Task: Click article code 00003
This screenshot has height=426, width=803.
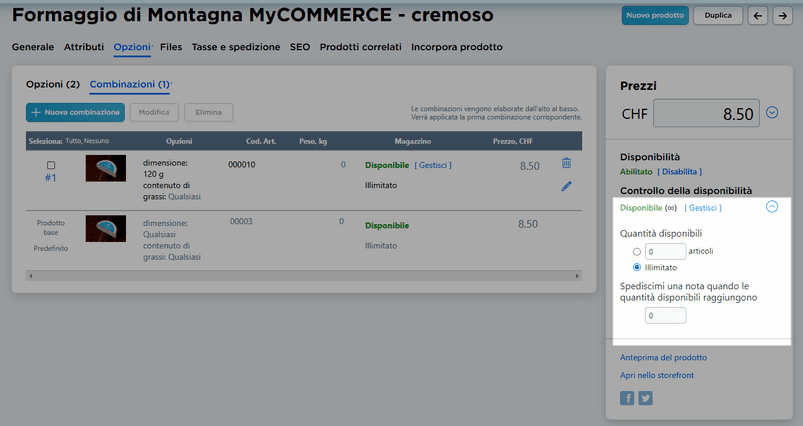Action: (x=241, y=222)
